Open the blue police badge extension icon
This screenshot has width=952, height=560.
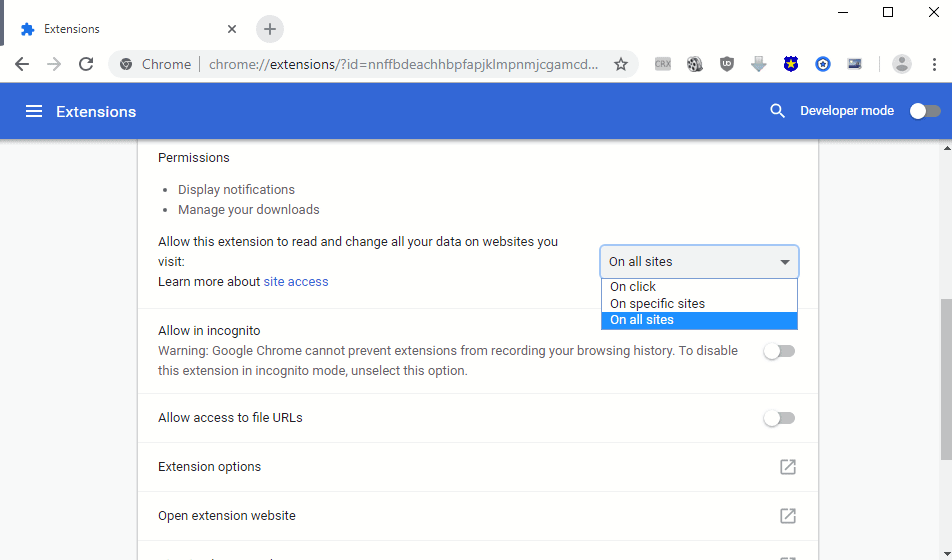tap(790, 64)
